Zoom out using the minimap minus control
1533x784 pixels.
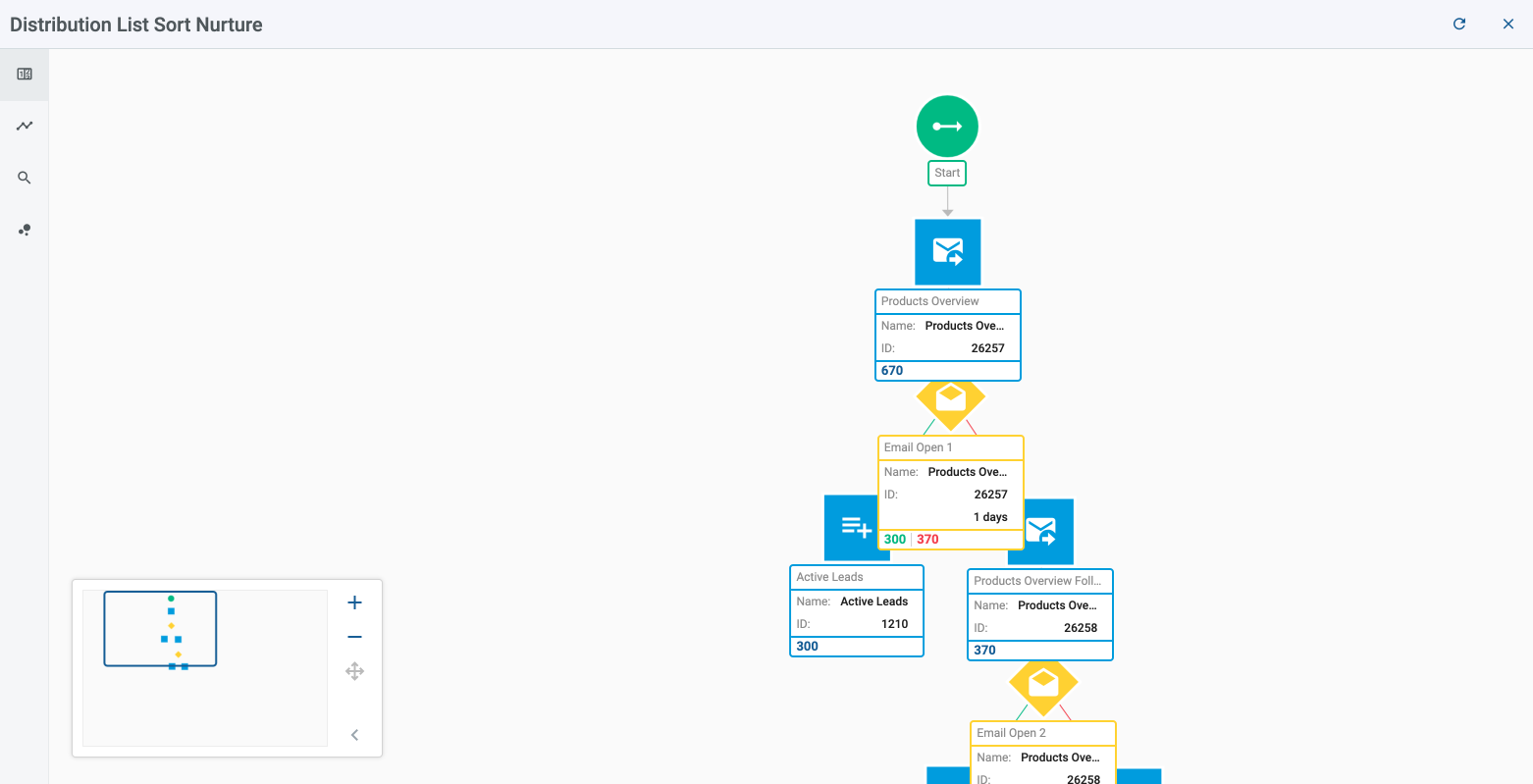tap(354, 636)
